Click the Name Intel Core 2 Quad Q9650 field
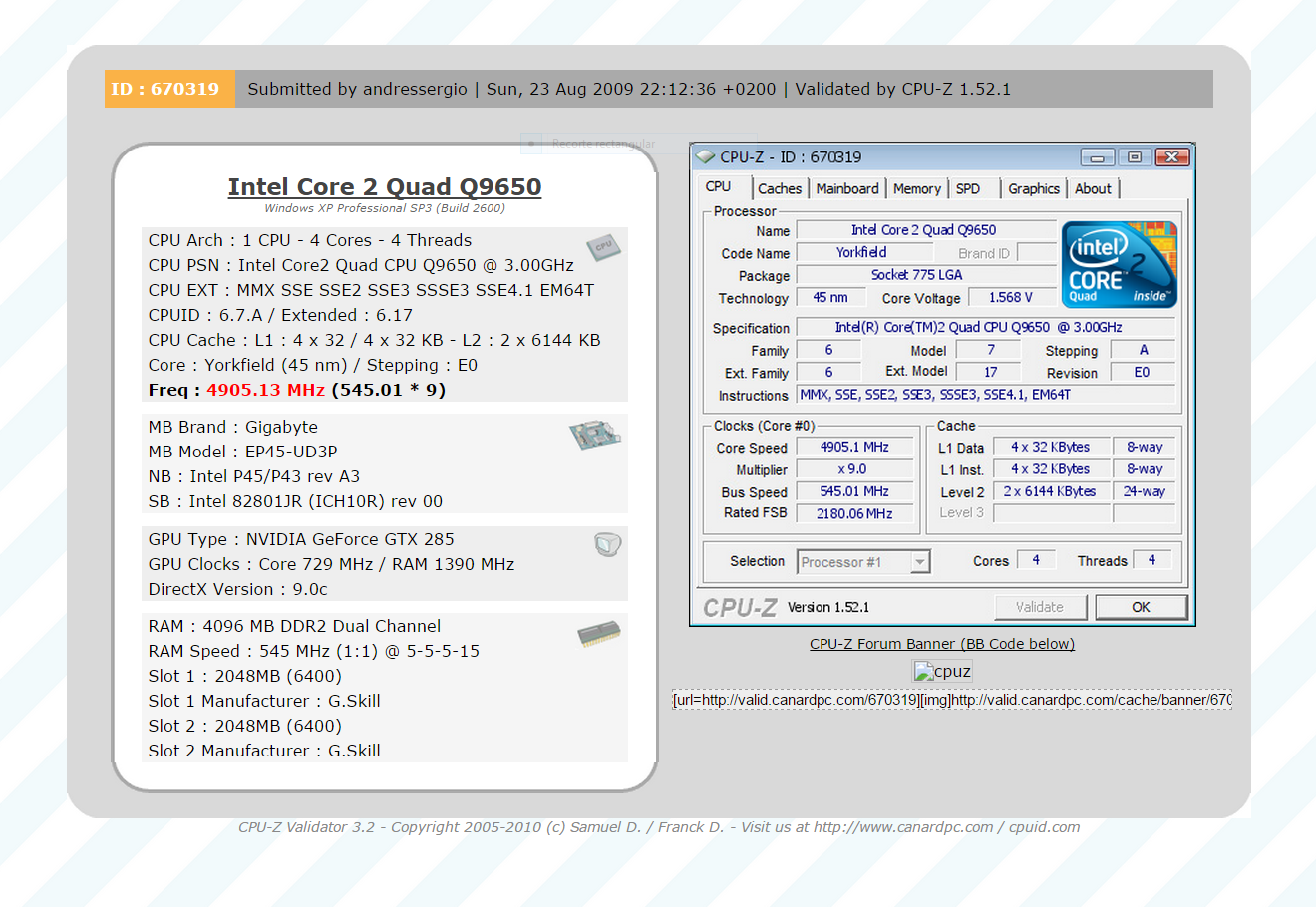 click(927, 230)
